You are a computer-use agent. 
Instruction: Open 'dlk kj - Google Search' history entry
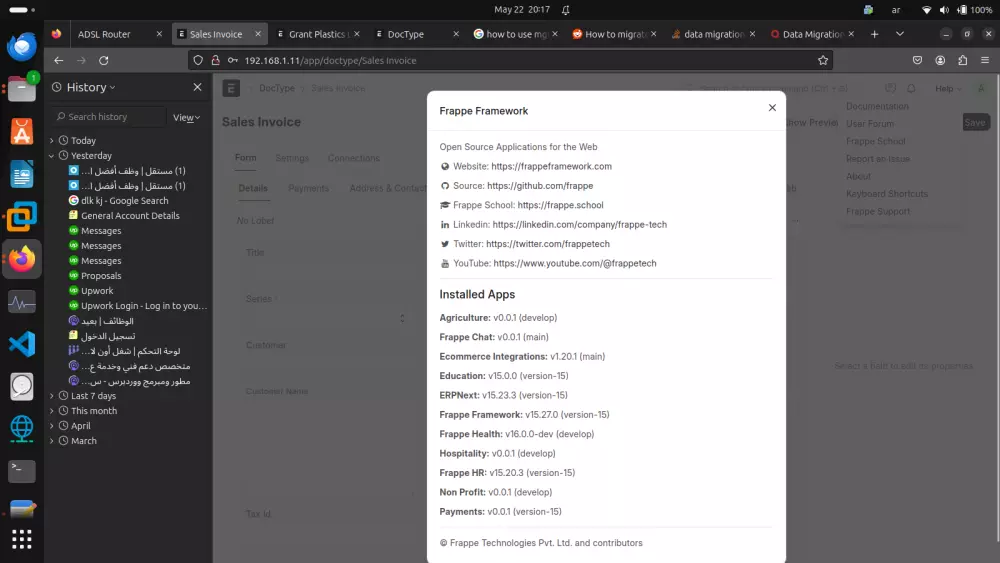click(x=124, y=201)
